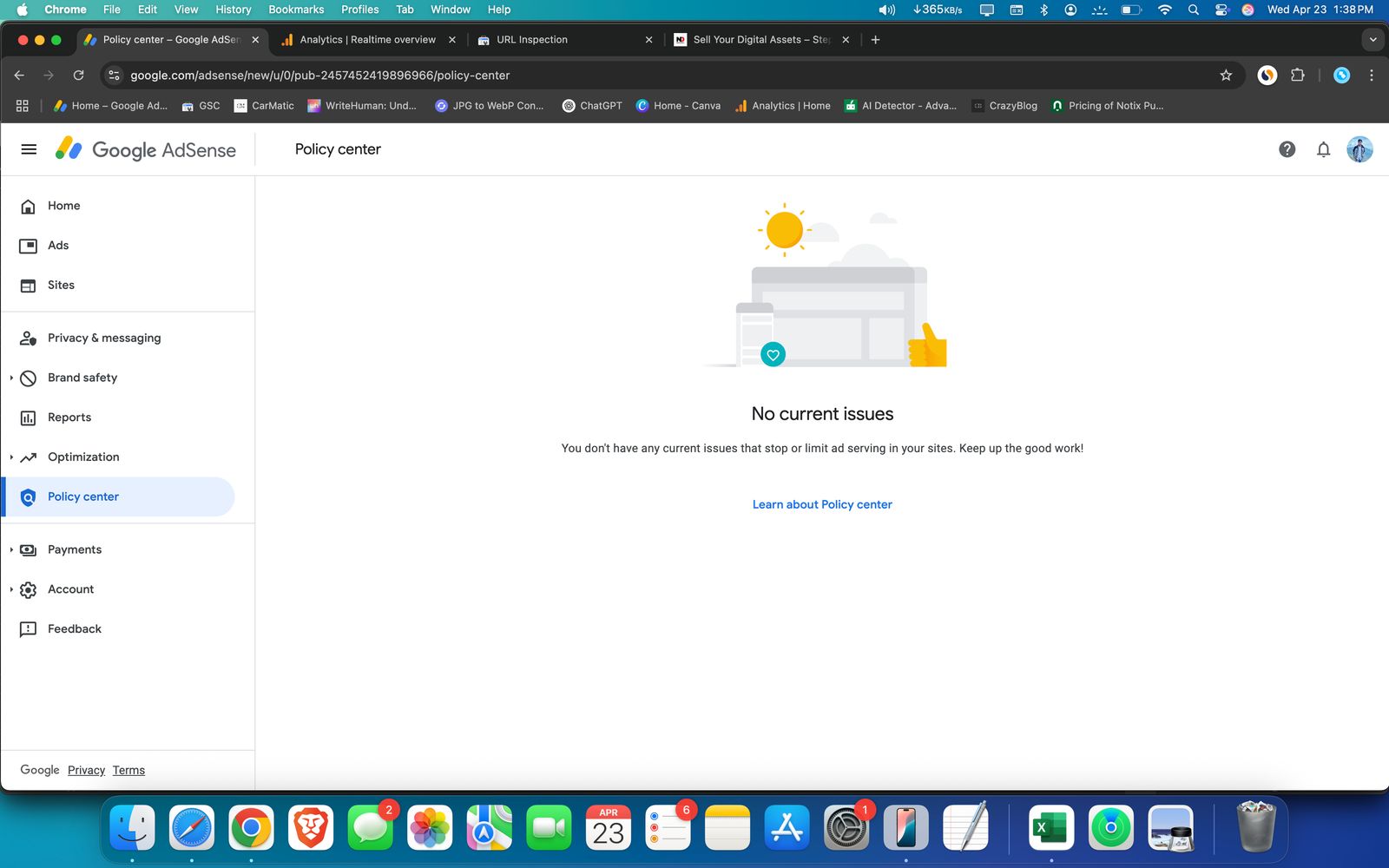The height and width of the screenshot is (868, 1389).
Task: Open the account profile avatar
Action: (x=1359, y=149)
